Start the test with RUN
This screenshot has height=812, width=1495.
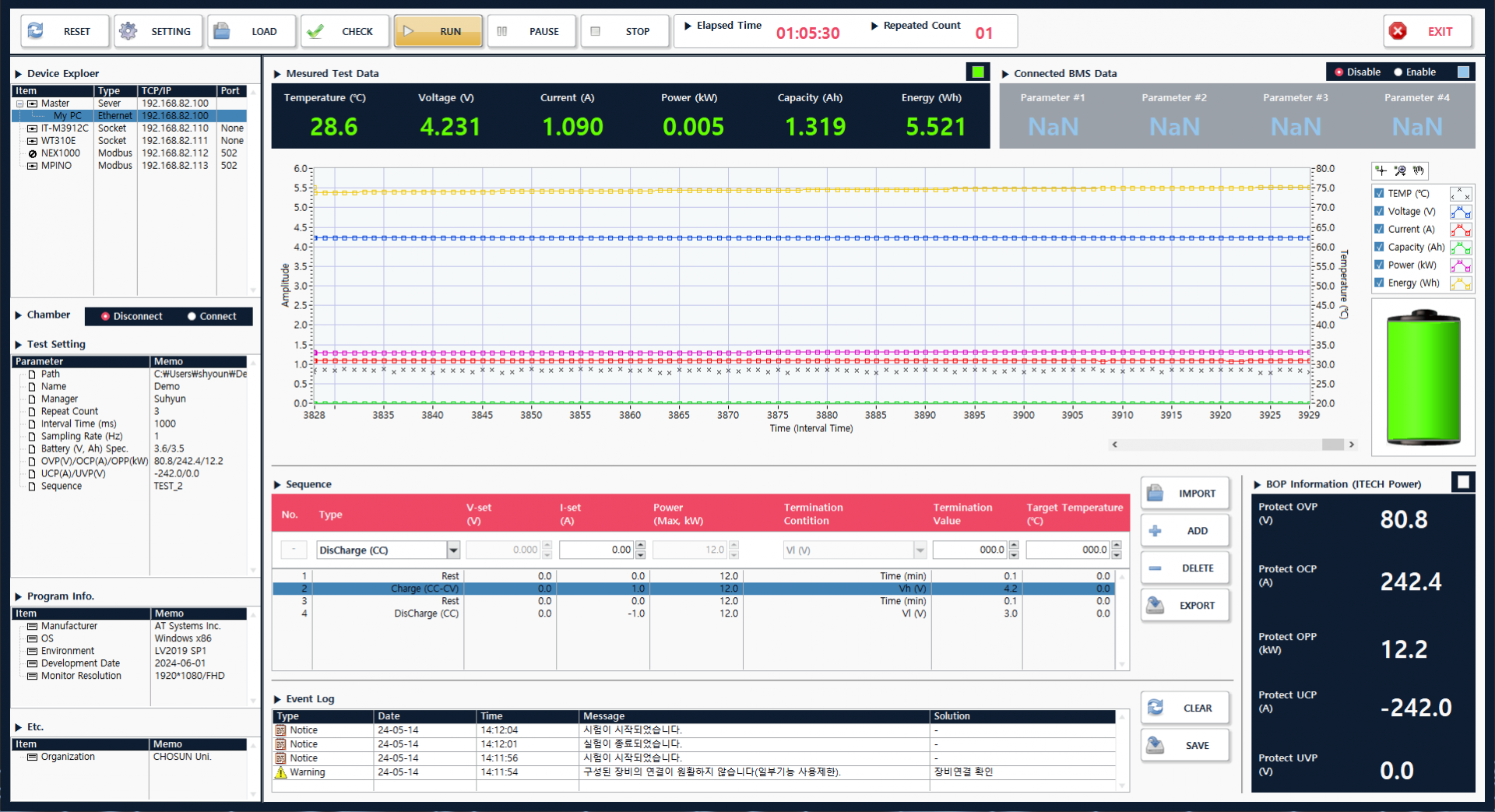point(438,31)
